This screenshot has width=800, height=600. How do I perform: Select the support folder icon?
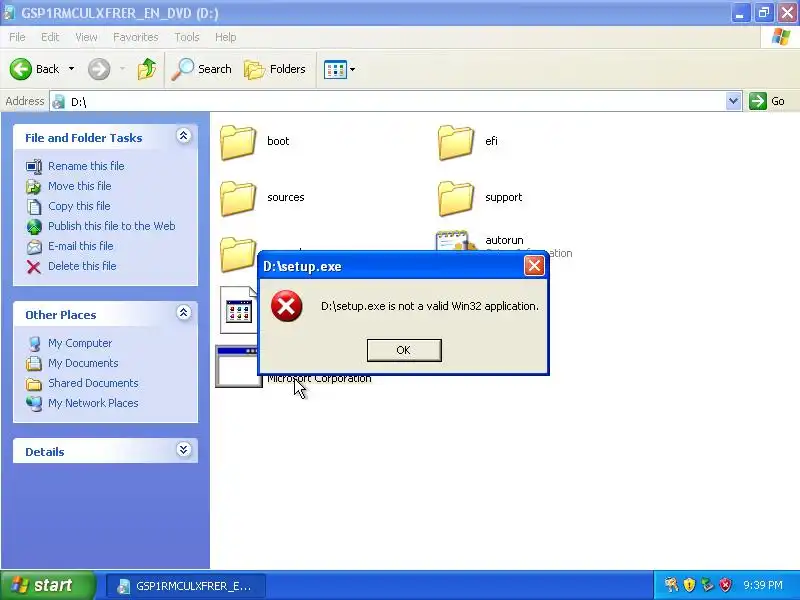456,198
